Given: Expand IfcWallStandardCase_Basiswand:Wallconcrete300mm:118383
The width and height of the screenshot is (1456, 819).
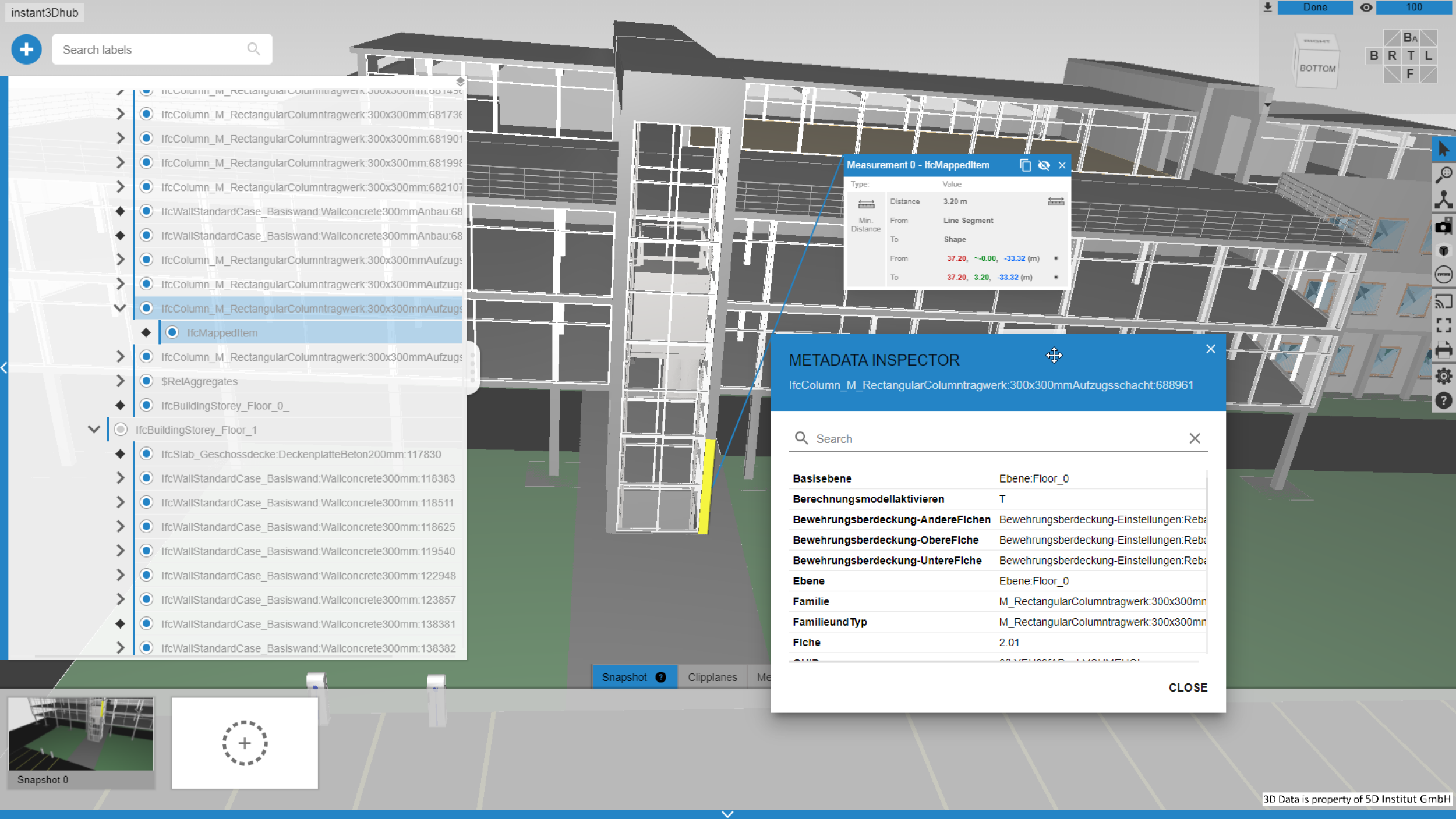Looking at the screenshot, I should click(120, 478).
